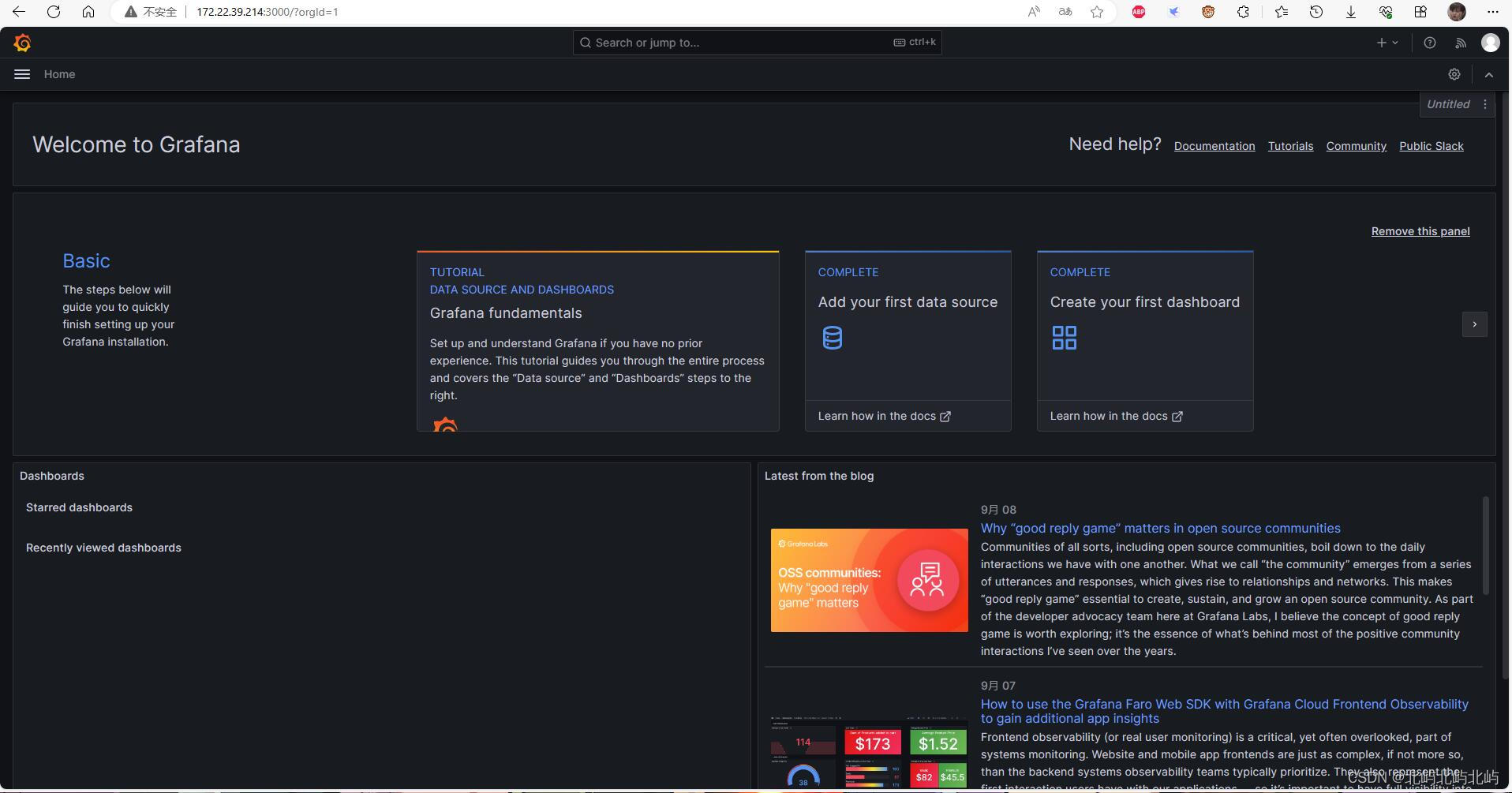Viewport: 1512px width, 793px height.
Task: Open the Home breadcrumb
Action: (59, 74)
